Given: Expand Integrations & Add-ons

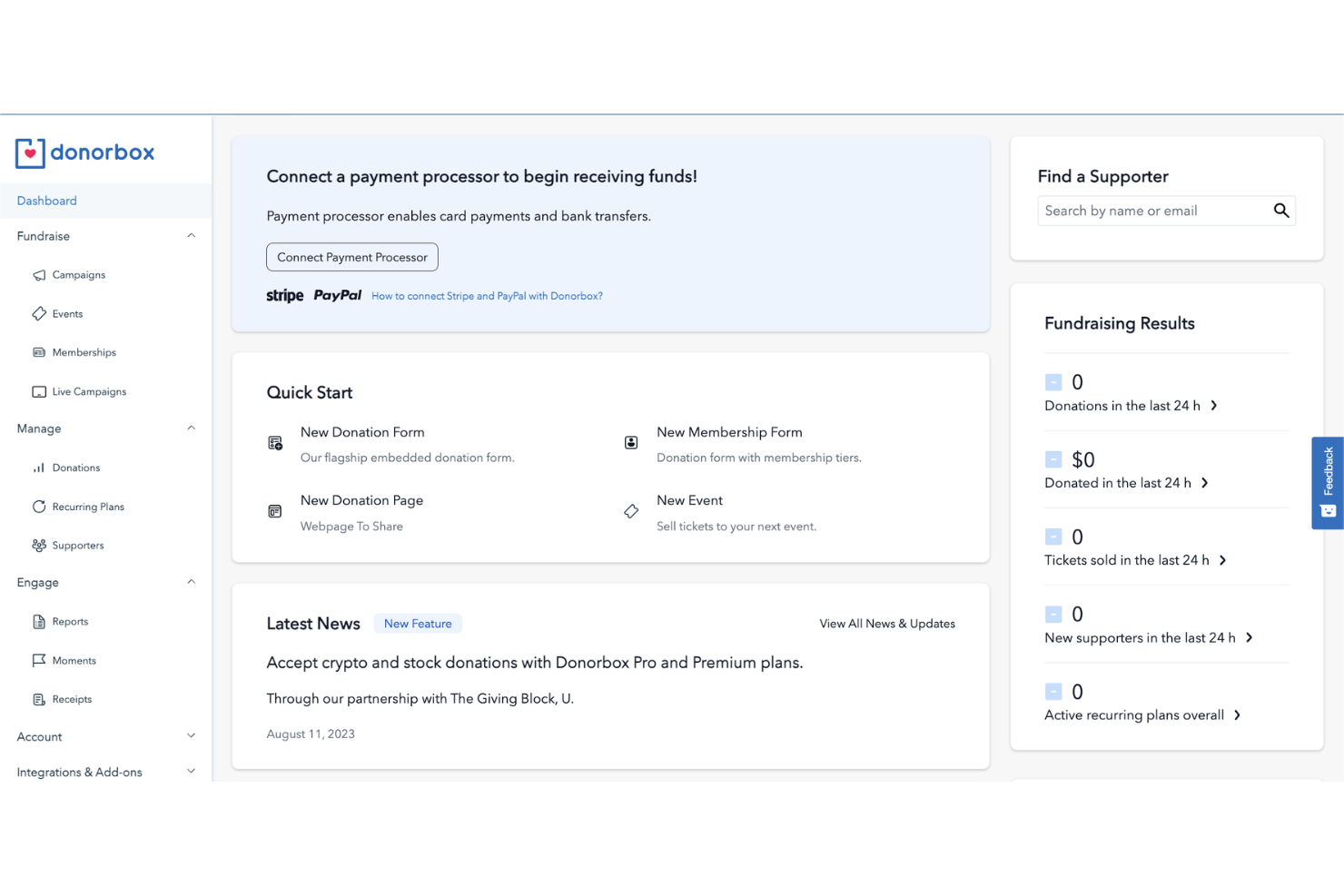Looking at the screenshot, I should coord(191,771).
